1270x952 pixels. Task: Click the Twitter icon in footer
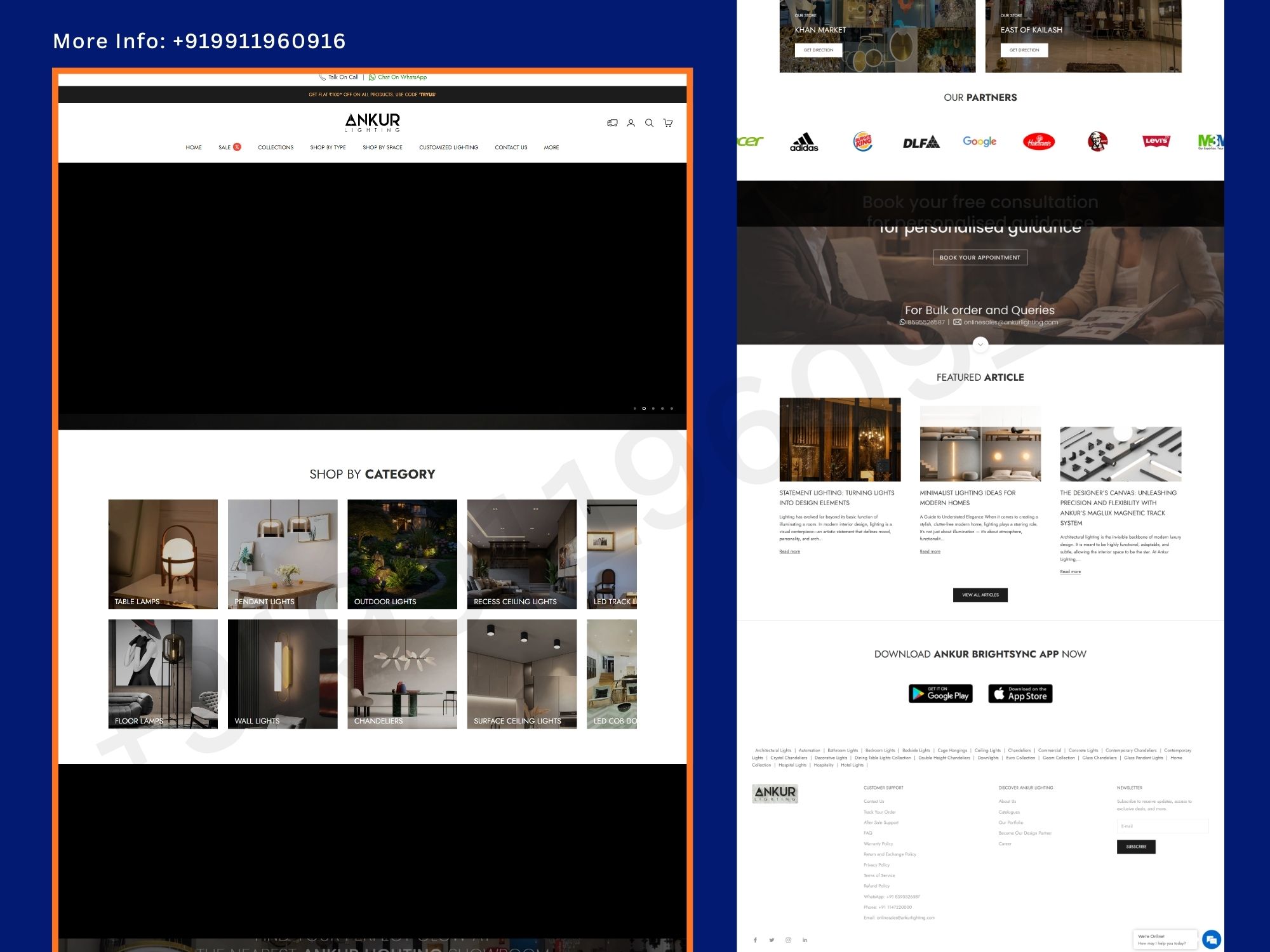point(772,940)
